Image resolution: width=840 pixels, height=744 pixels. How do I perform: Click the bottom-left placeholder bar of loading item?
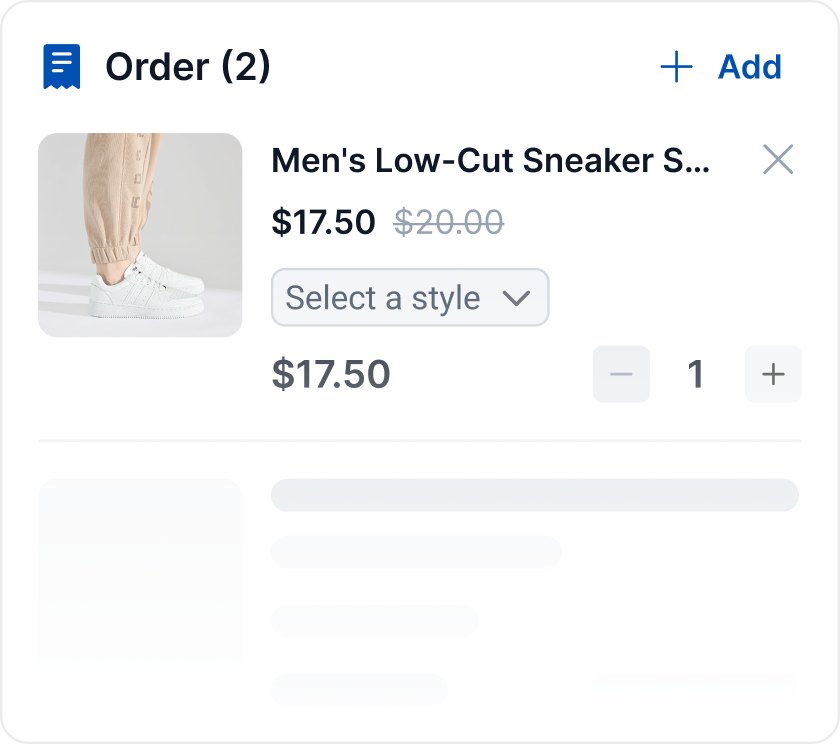359,687
